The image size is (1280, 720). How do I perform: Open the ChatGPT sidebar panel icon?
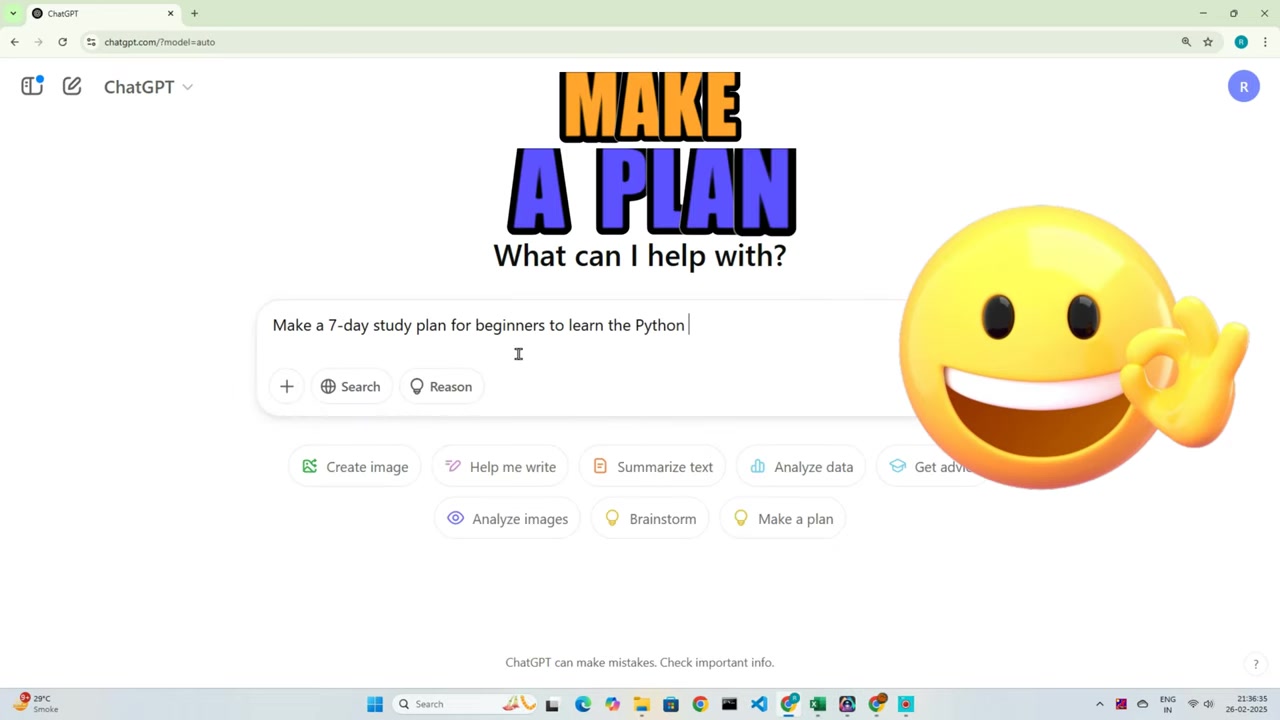(32, 86)
